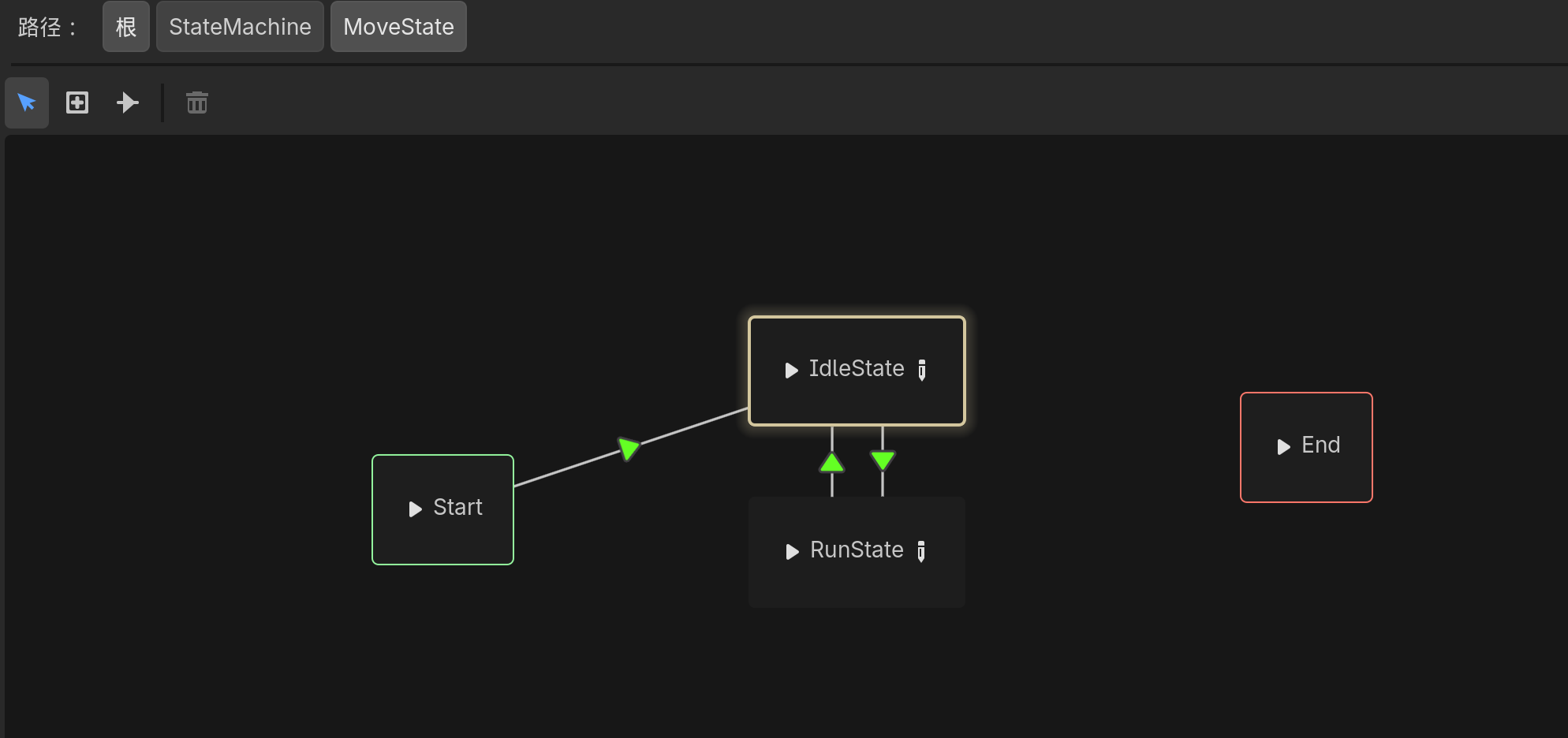1568x738 pixels.
Task: Click the pencil icon on IdleState
Action: [x=922, y=370]
